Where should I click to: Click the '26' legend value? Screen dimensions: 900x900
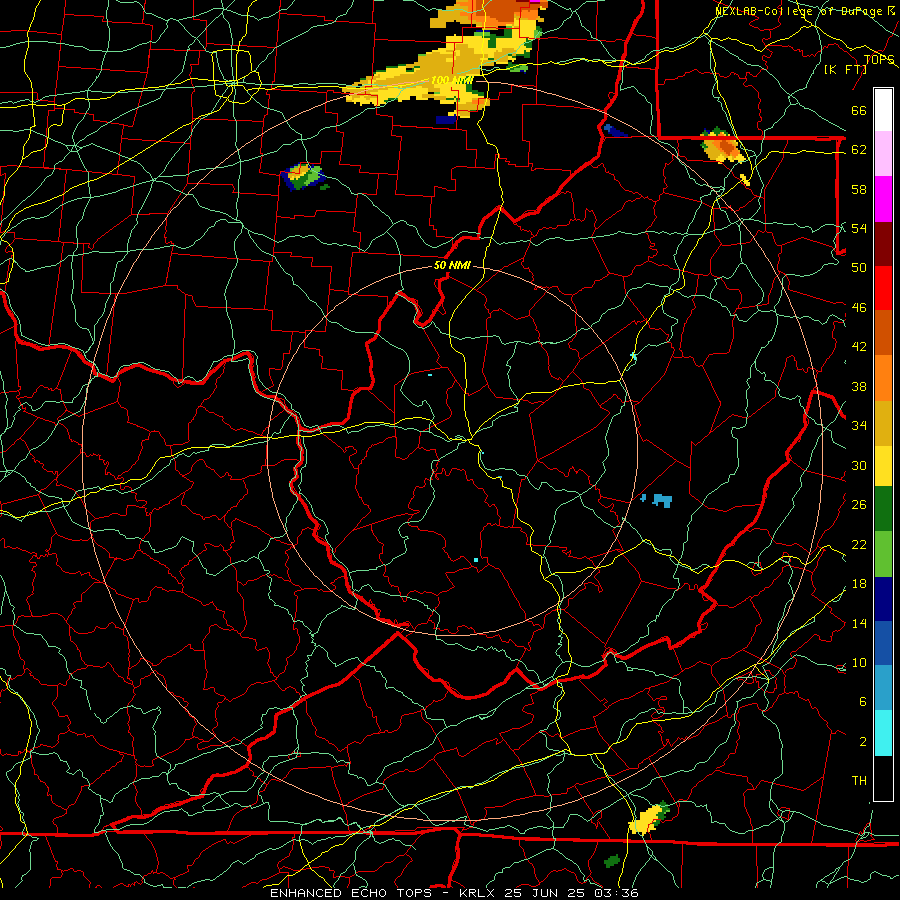click(x=859, y=505)
